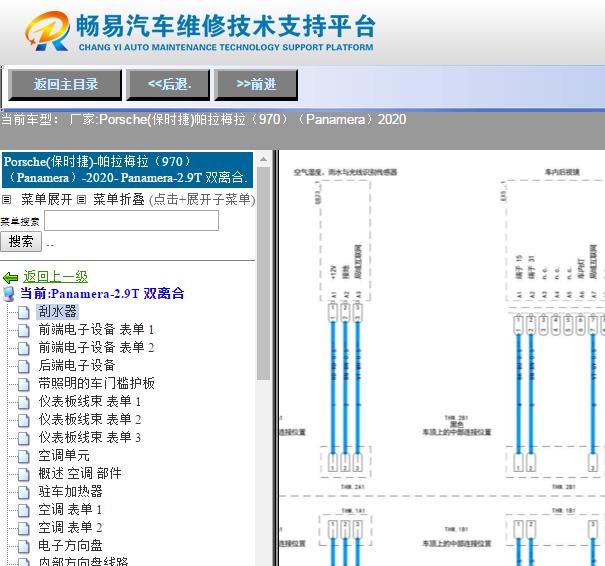Screen dimensions: 605x566
Task: Click the 车内后视镜 label in diagram
Action: point(562,172)
